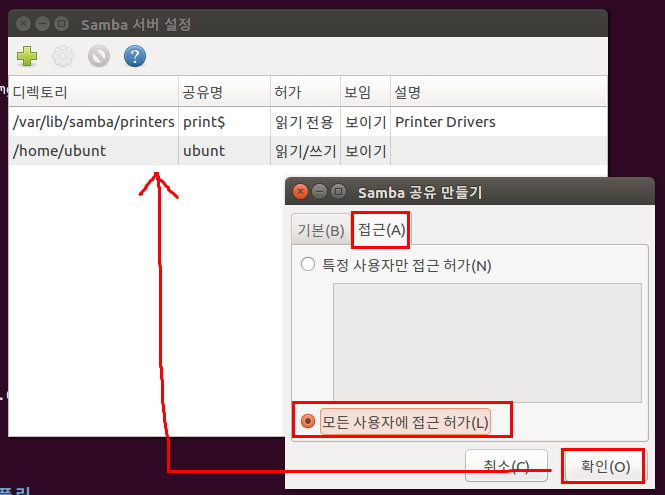Open help with the blue question icon
The height and width of the screenshot is (495, 665).
(135, 56)
